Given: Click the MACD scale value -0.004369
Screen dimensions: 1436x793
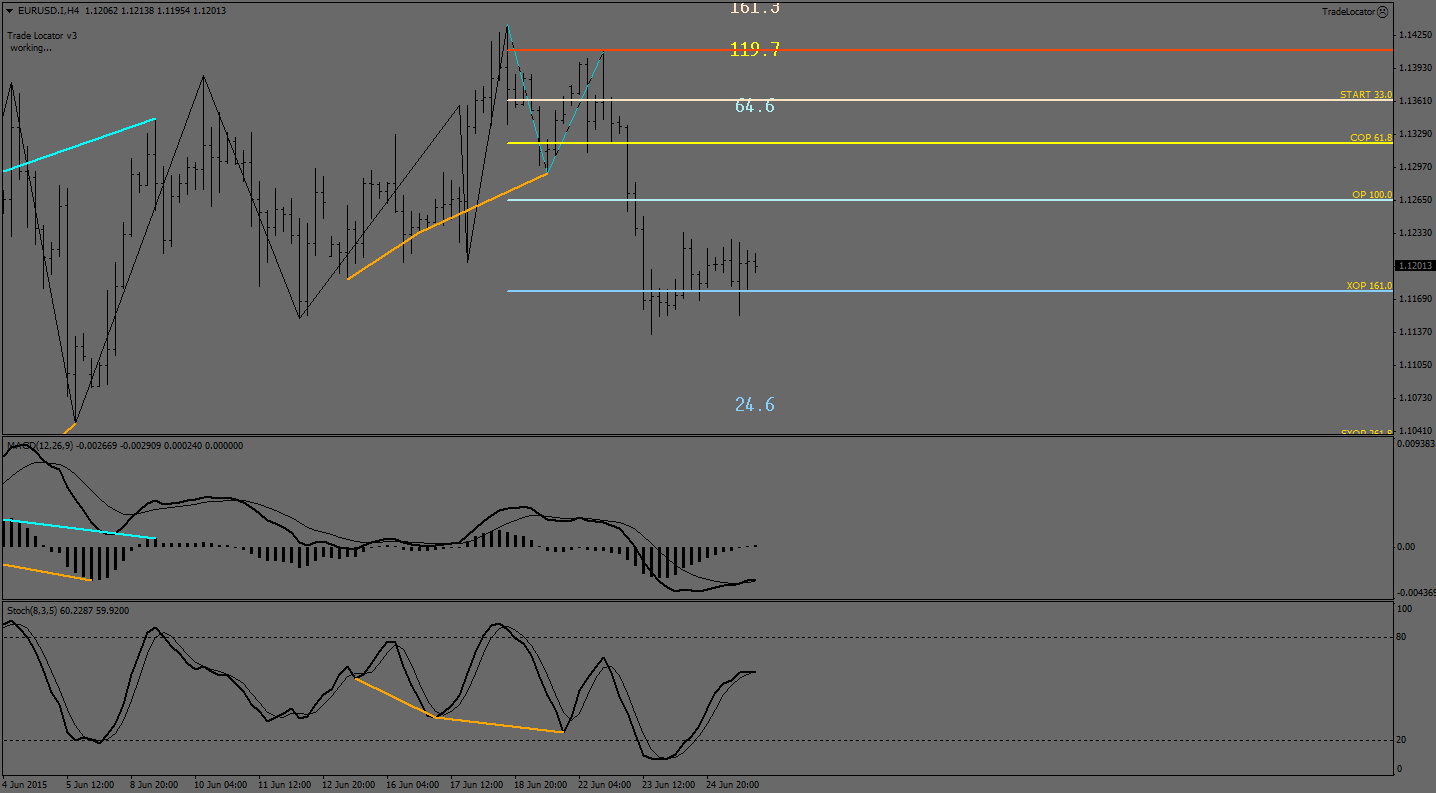Looking at the screenshot, I should point(1415,593).
